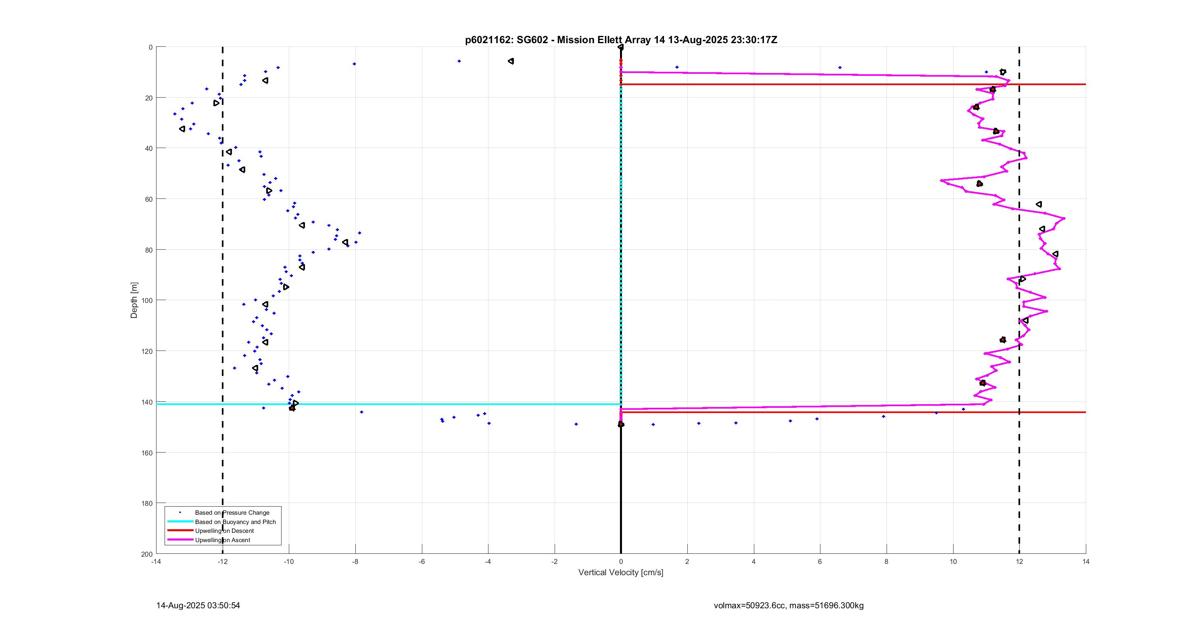Click velocity axis tick label 2
The width and height of the screenshot is (1200, 622).
pos(687,562)
